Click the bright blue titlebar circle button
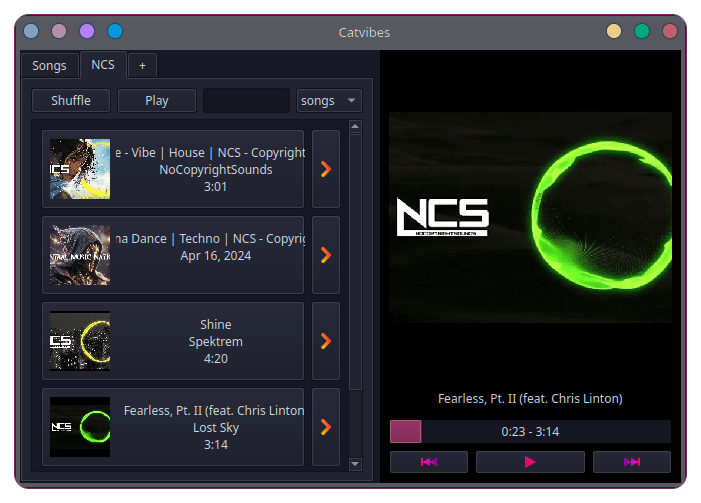 pyautogui.click(x=115, y=31)
